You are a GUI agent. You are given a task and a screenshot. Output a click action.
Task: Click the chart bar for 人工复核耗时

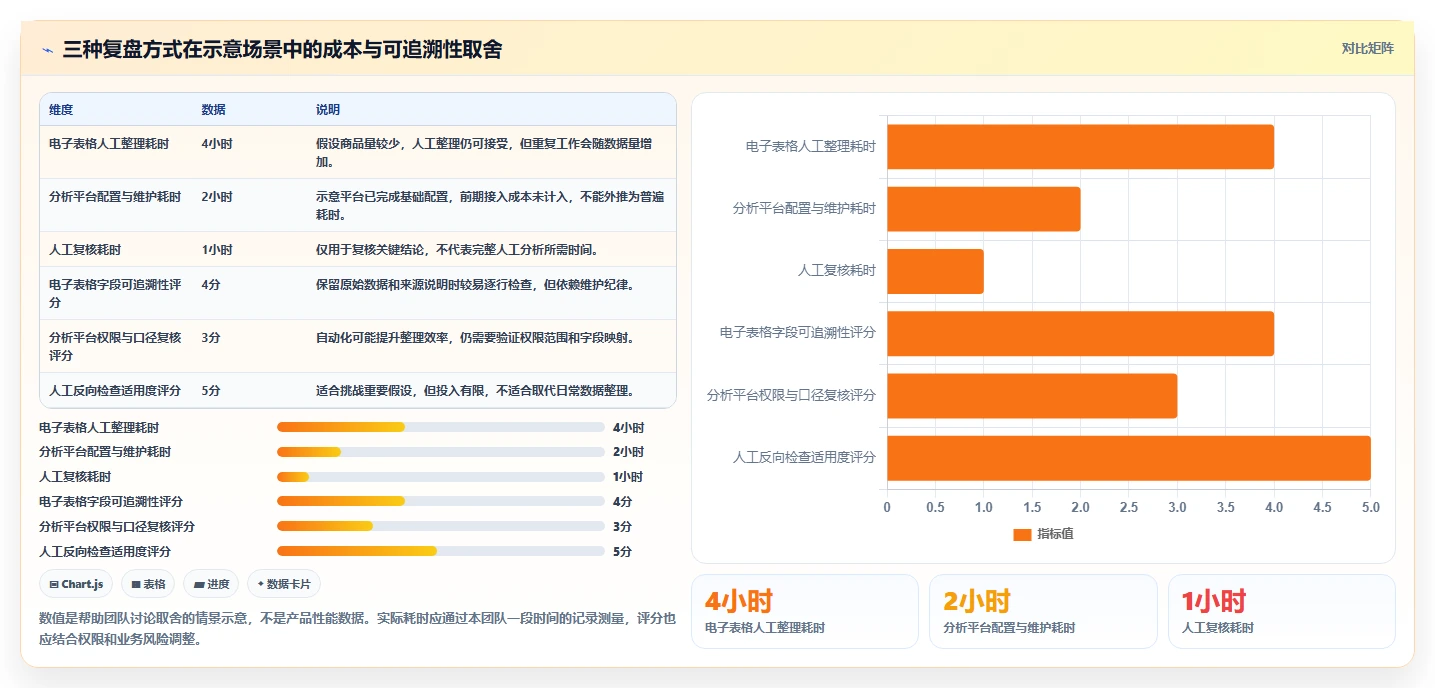coord(935,271)
